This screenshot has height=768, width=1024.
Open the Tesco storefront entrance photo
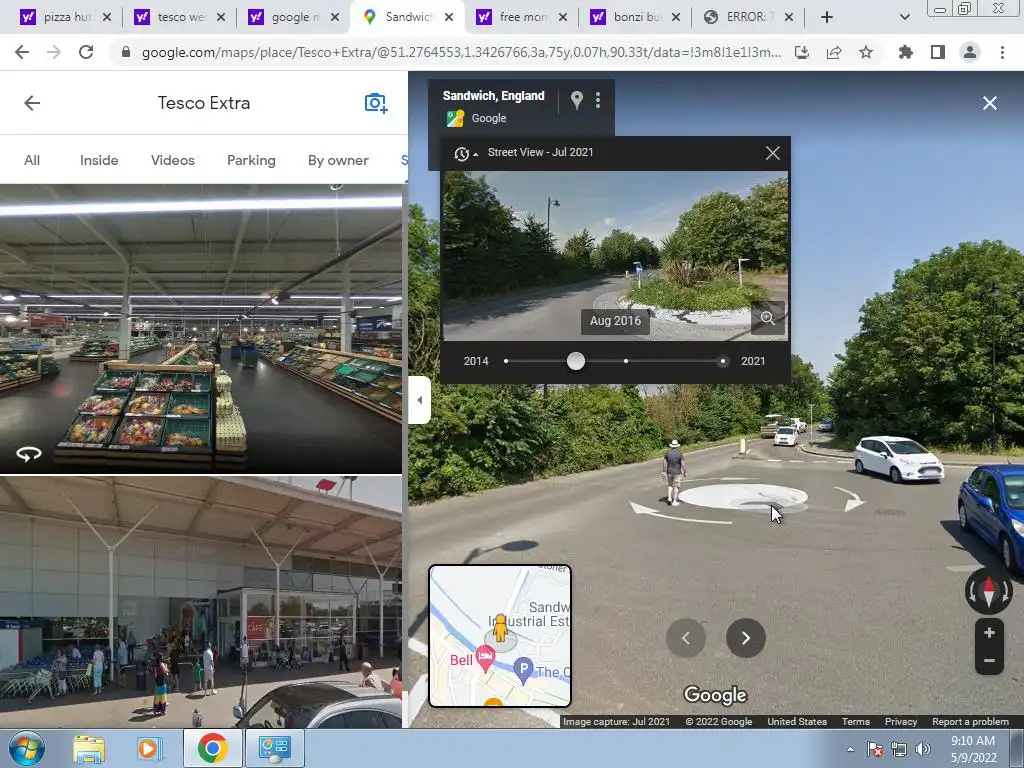click(201, 601)
